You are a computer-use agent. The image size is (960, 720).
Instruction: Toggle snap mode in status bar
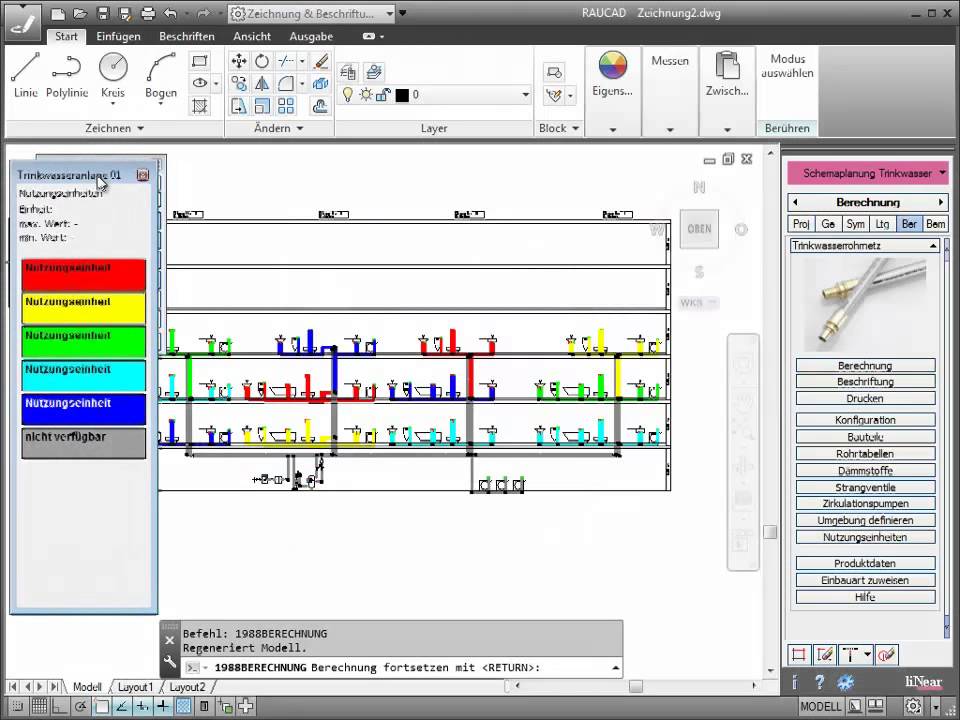point(18,706)
